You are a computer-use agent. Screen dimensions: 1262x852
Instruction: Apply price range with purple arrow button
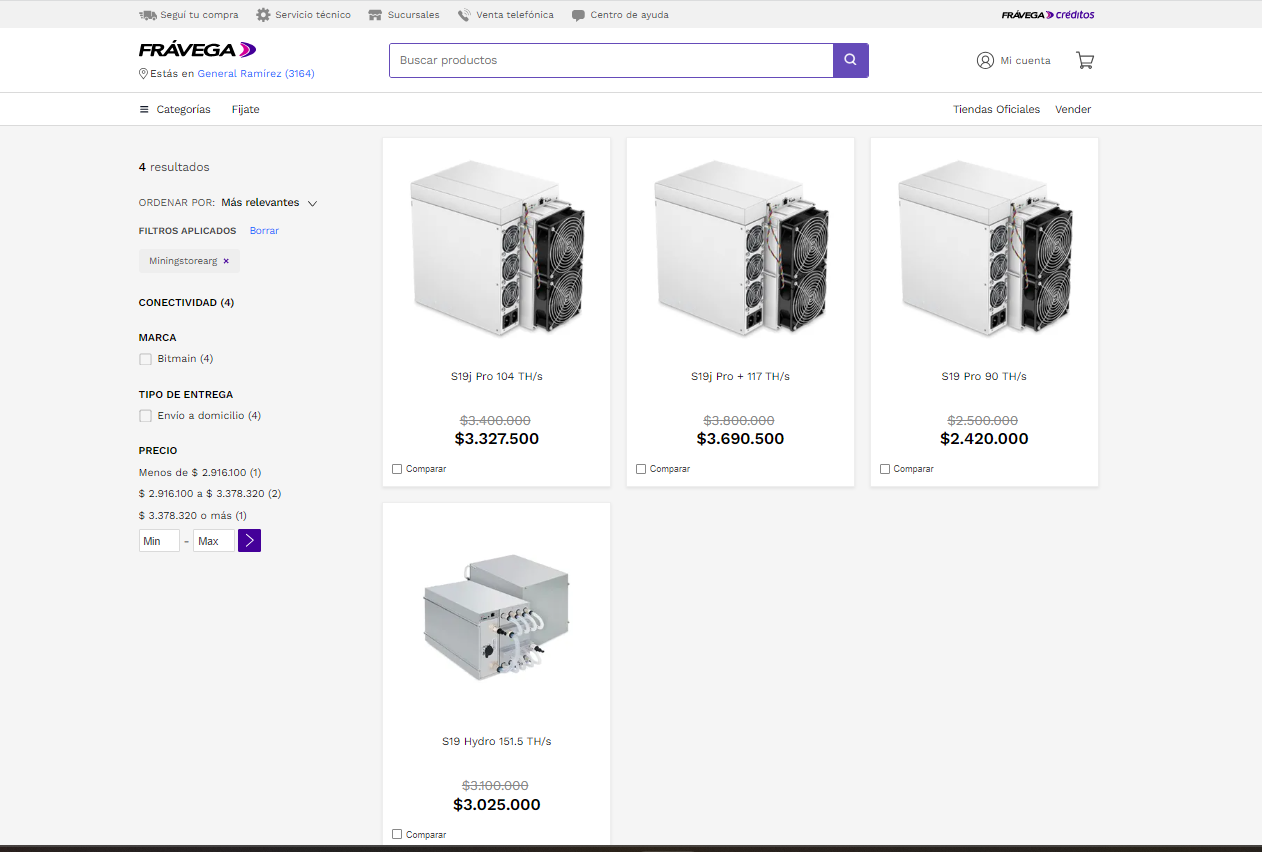(249, 541)
